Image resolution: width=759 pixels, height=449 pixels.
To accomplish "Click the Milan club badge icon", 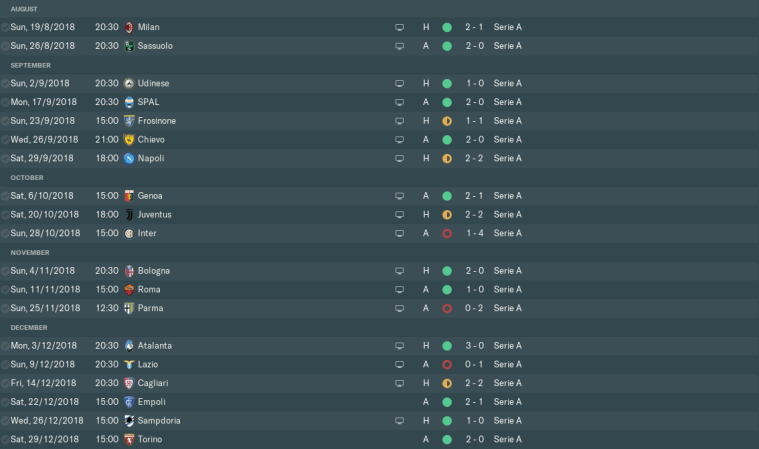I will pyautogui.click(x=129, y=27).
